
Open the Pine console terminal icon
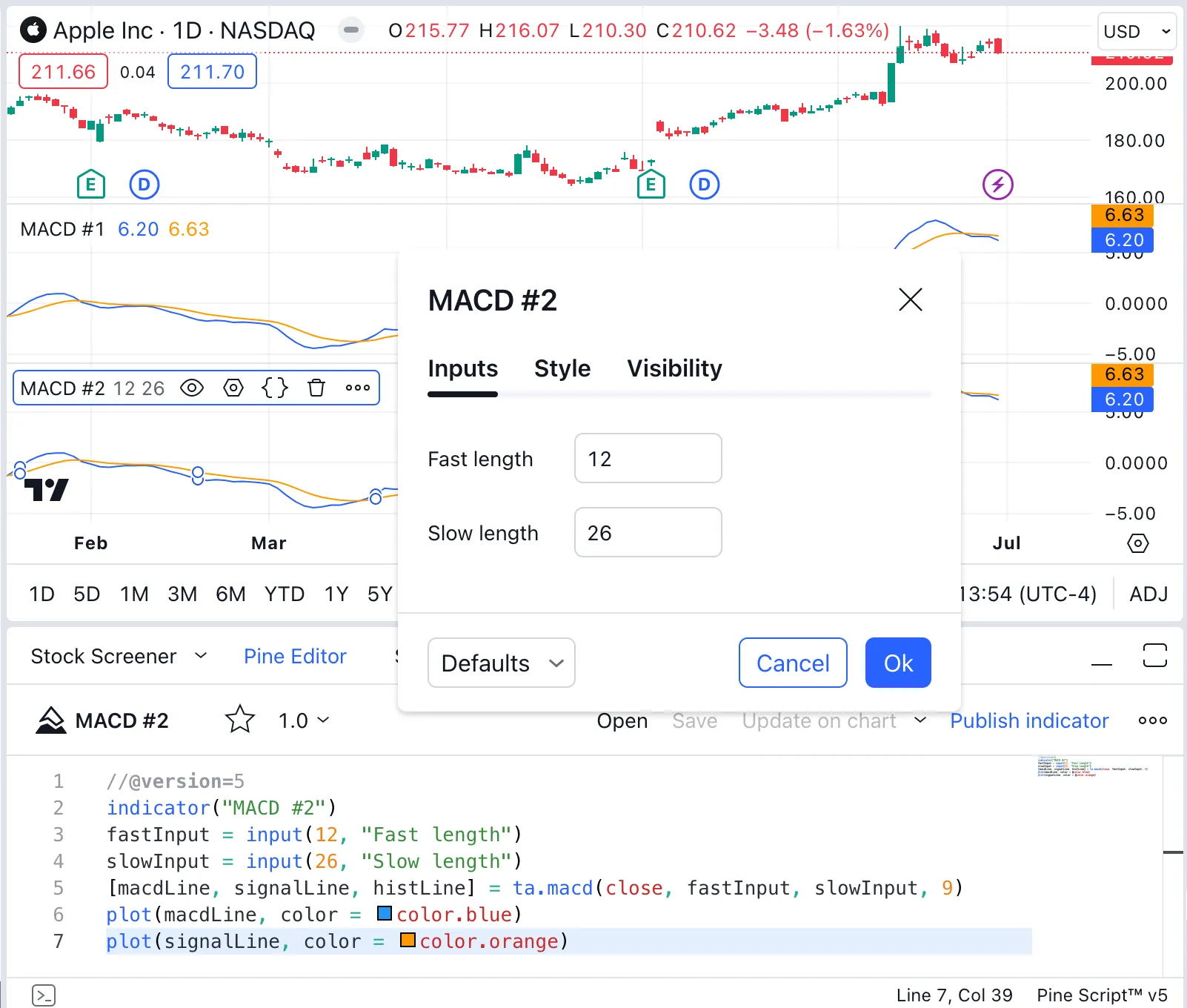pyautogui.click(x=44, y=995)
